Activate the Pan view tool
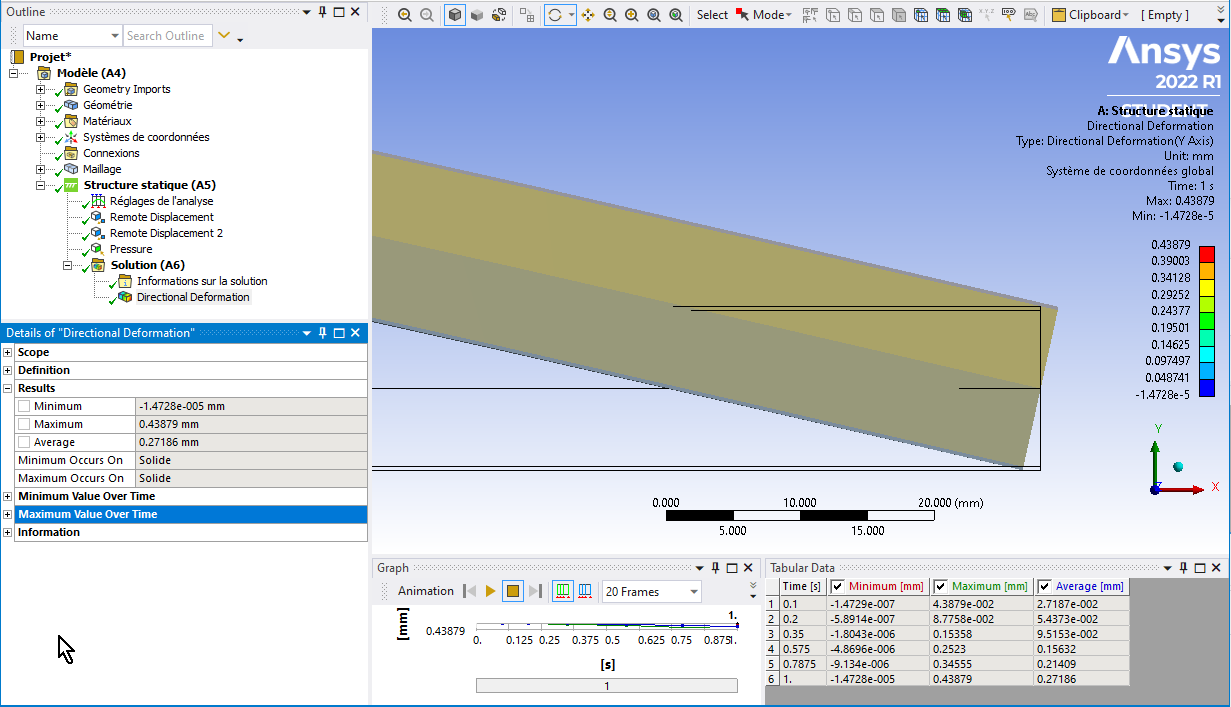This screenshot has height=707, width=1231. tap(588, 15)
